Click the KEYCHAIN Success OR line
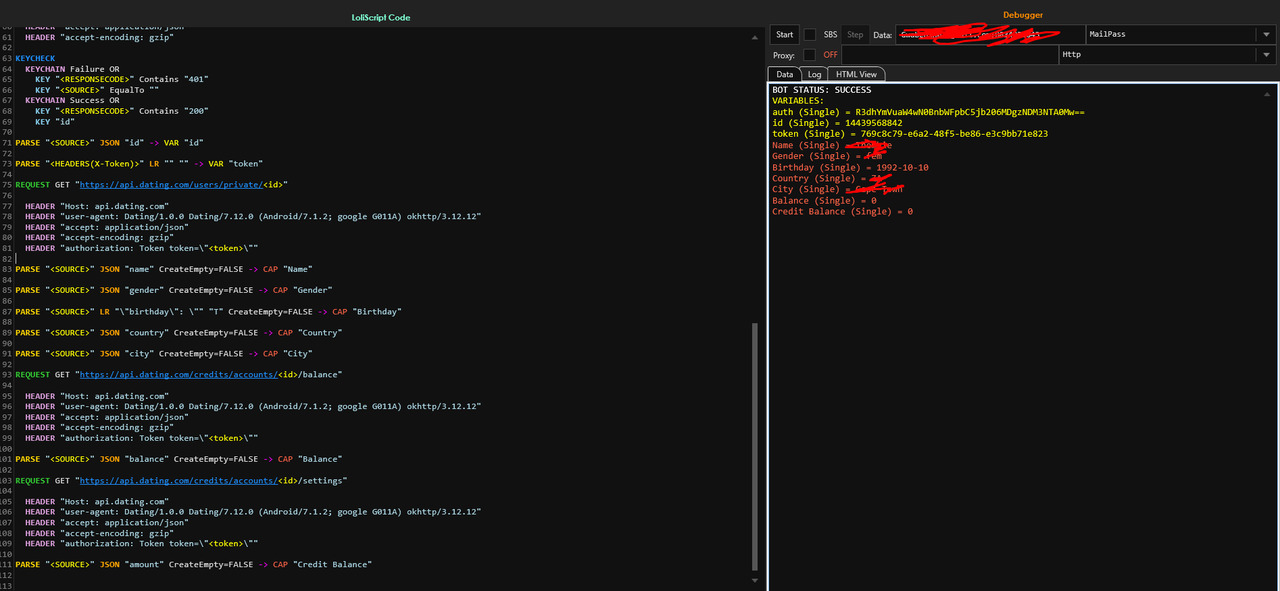This screenshot has height=591, width=1280. coord(72,100)
